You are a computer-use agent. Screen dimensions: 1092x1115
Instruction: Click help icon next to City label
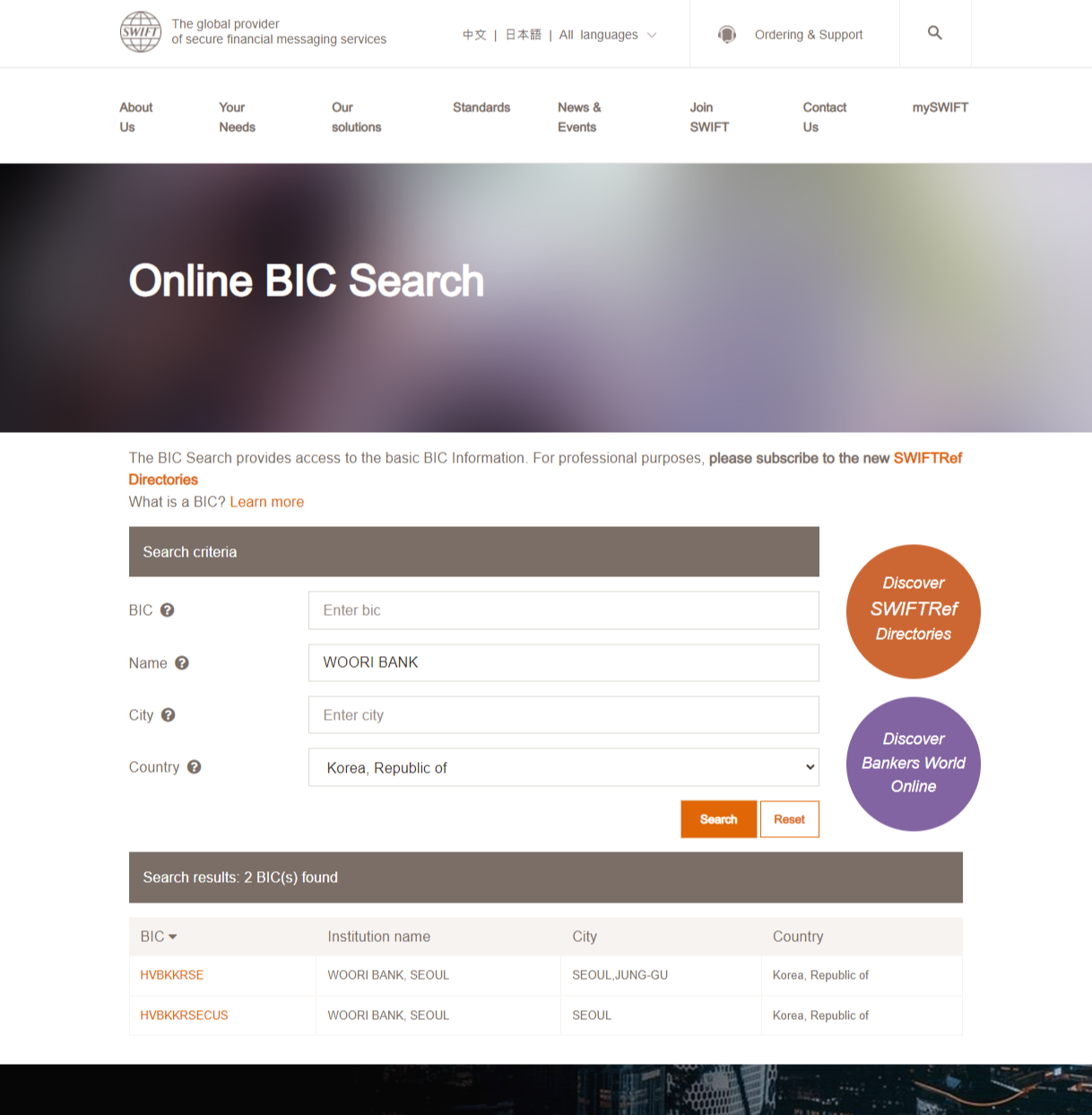(169, 715)
